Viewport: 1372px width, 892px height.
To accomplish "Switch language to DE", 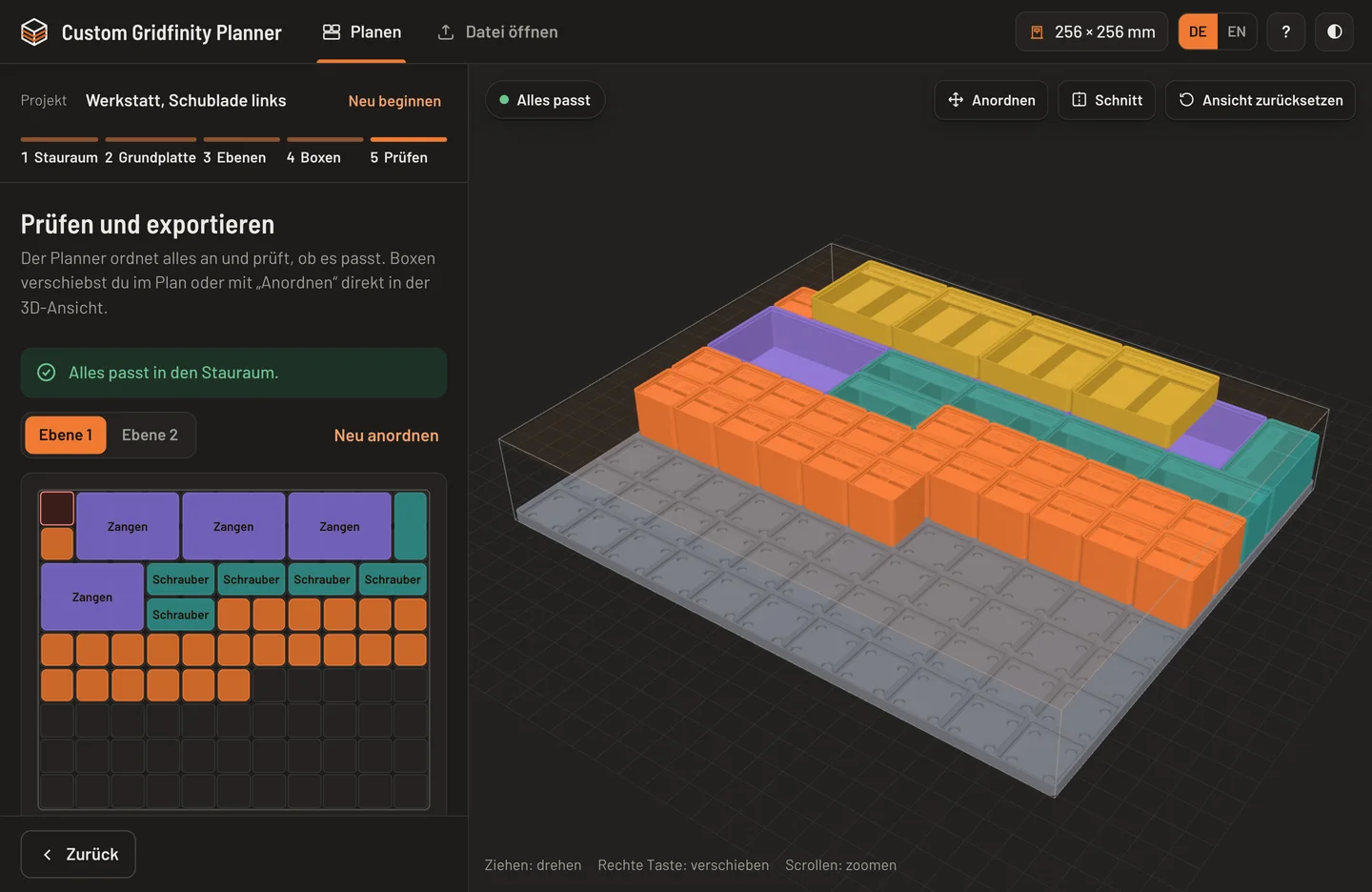I will click(1198, 32).
